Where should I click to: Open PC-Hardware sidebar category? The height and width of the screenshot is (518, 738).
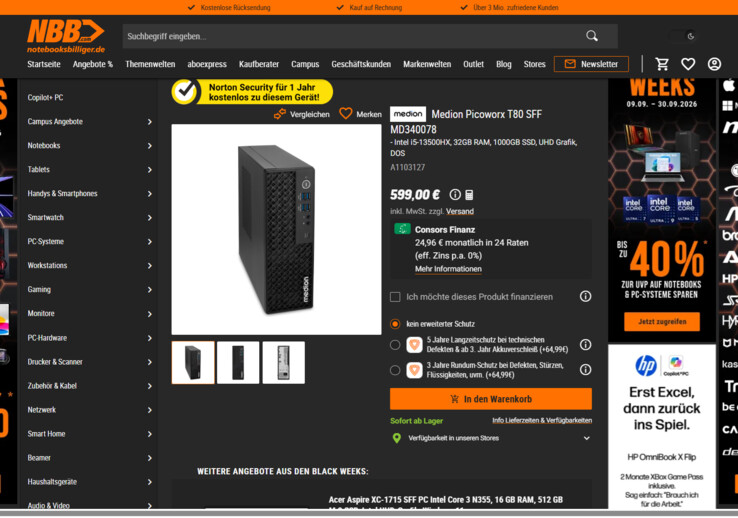(47, 338)
